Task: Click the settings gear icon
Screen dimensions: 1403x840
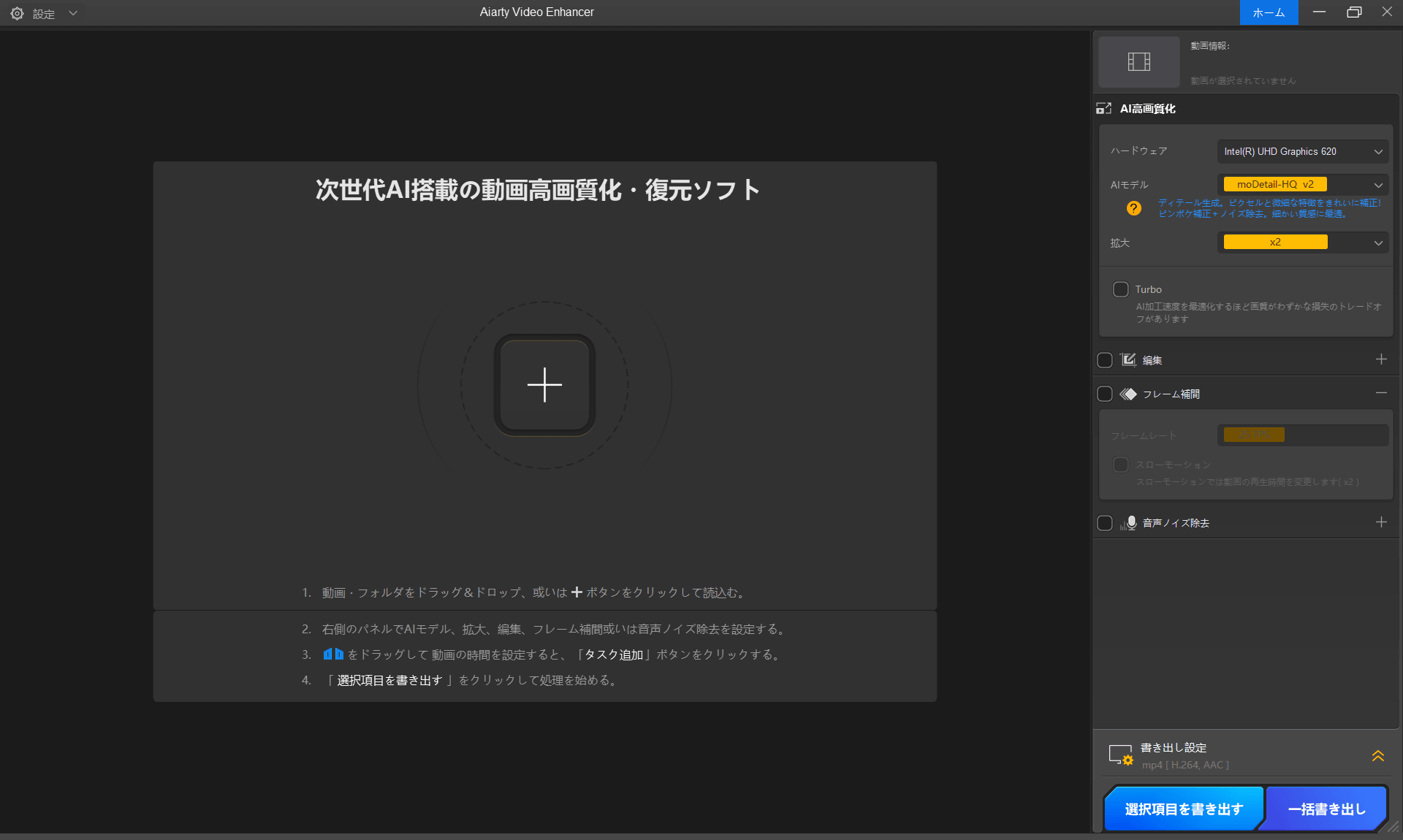Action: pyautogui.click(x=17, y=13)
